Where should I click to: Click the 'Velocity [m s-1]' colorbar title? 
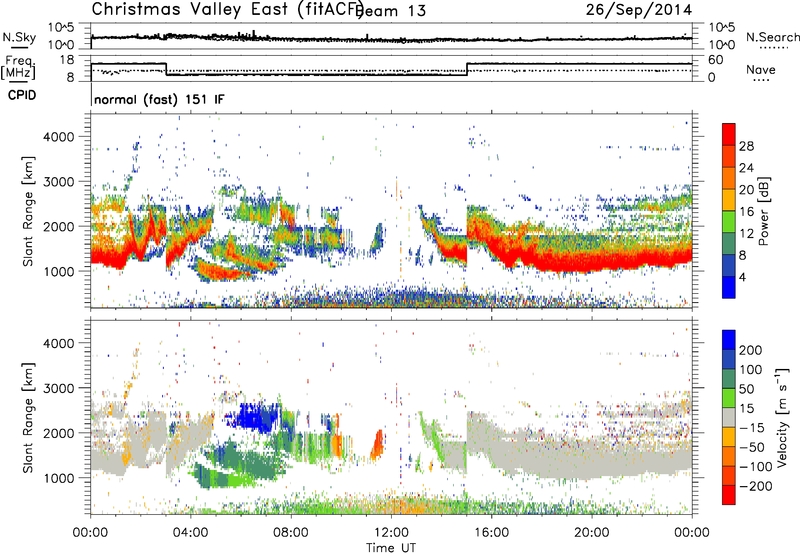pos(783,418)
